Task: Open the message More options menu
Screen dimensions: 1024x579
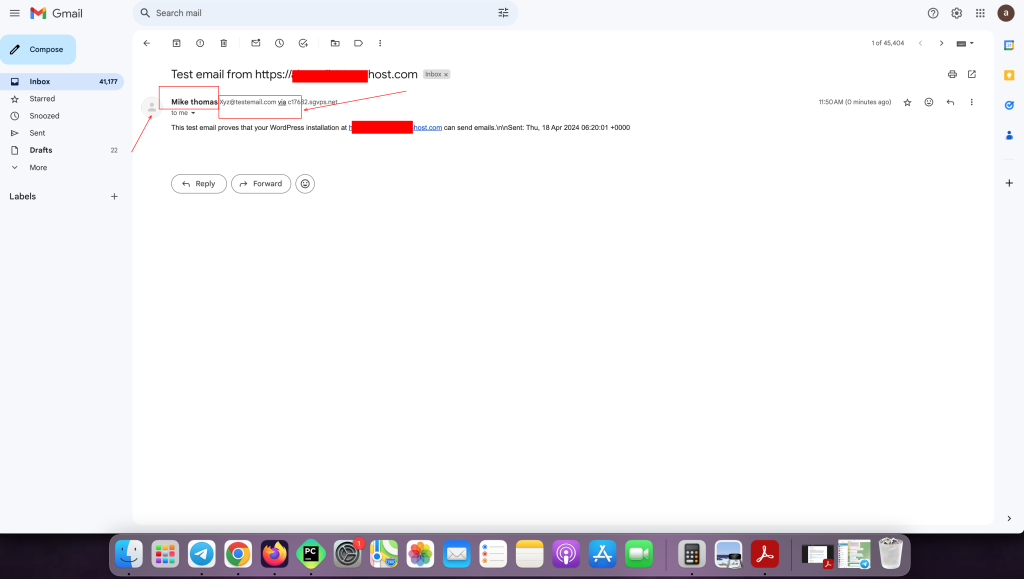Action: [x=971, y=102]
